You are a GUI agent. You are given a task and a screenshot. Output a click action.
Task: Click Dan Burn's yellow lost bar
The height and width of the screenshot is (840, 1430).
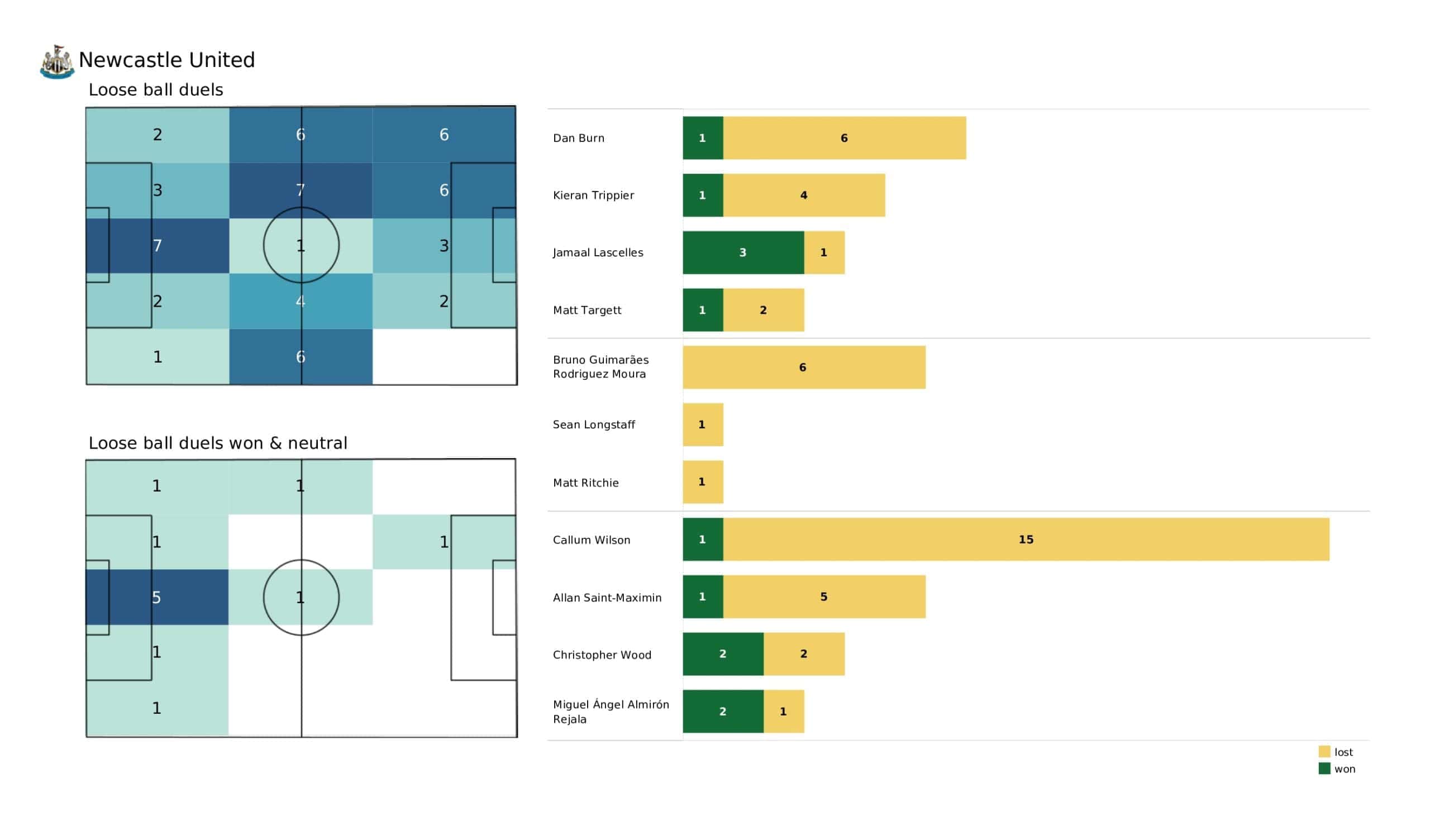click(845, 138)
